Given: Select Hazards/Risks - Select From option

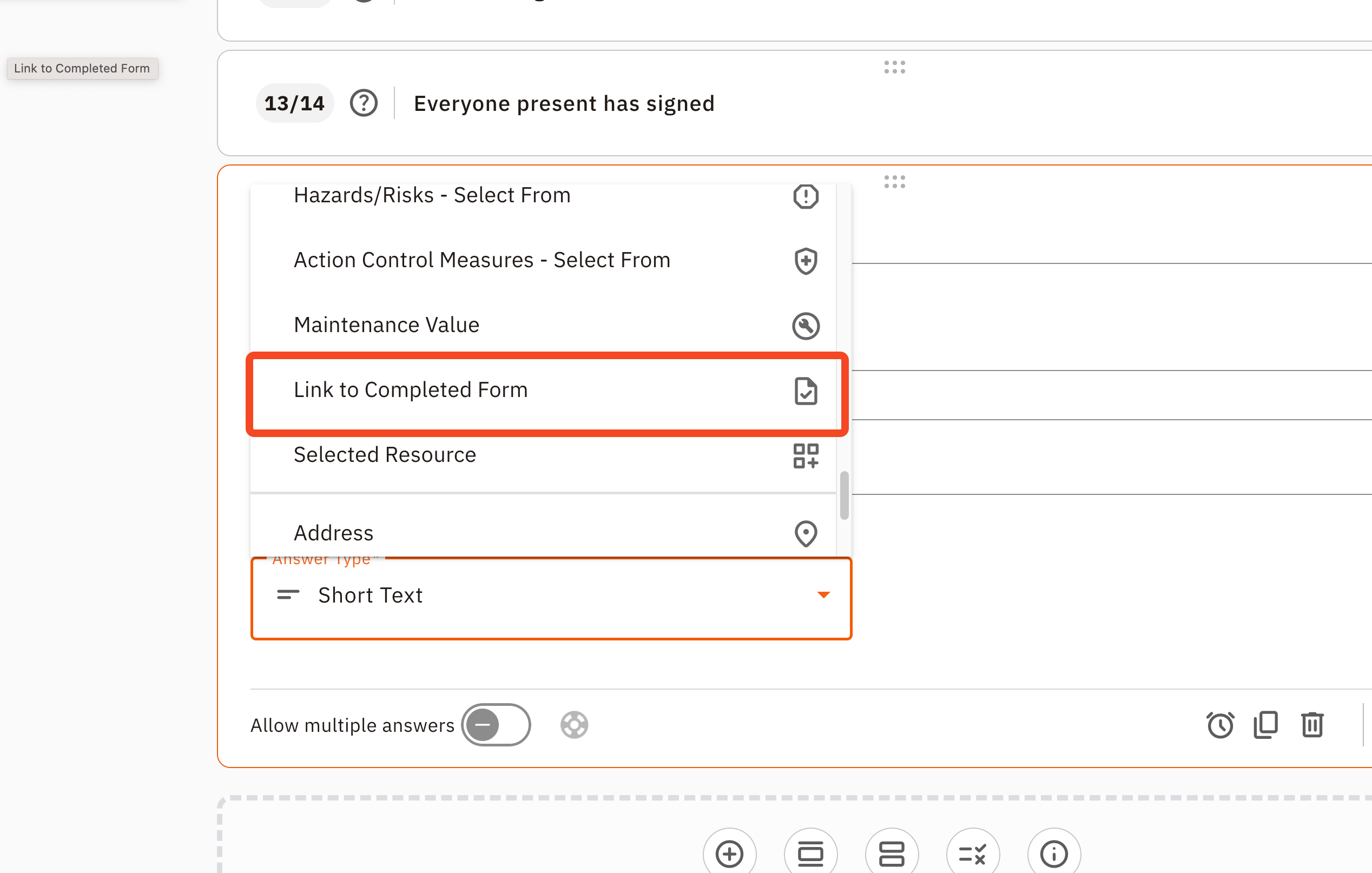Looking at the screenshot, I should pyautogui.click(x=547, y=196).
